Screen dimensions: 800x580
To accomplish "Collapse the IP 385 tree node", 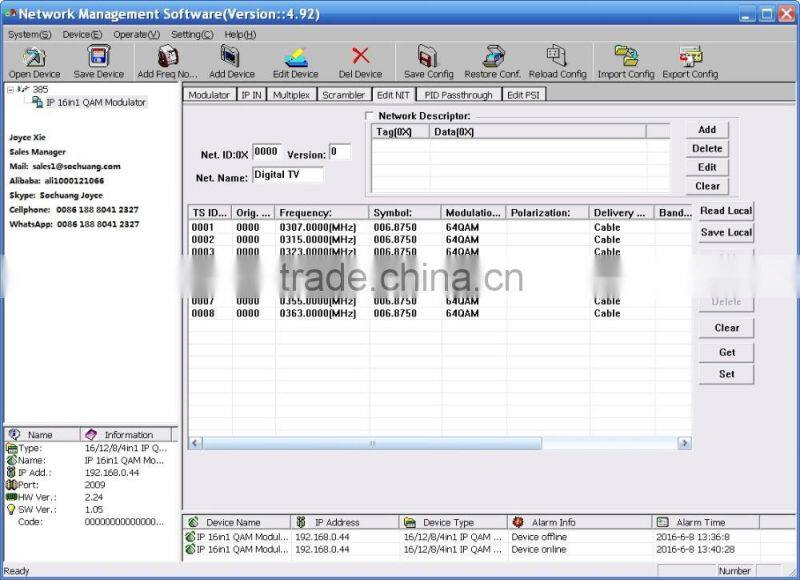I will pos(10,89).
